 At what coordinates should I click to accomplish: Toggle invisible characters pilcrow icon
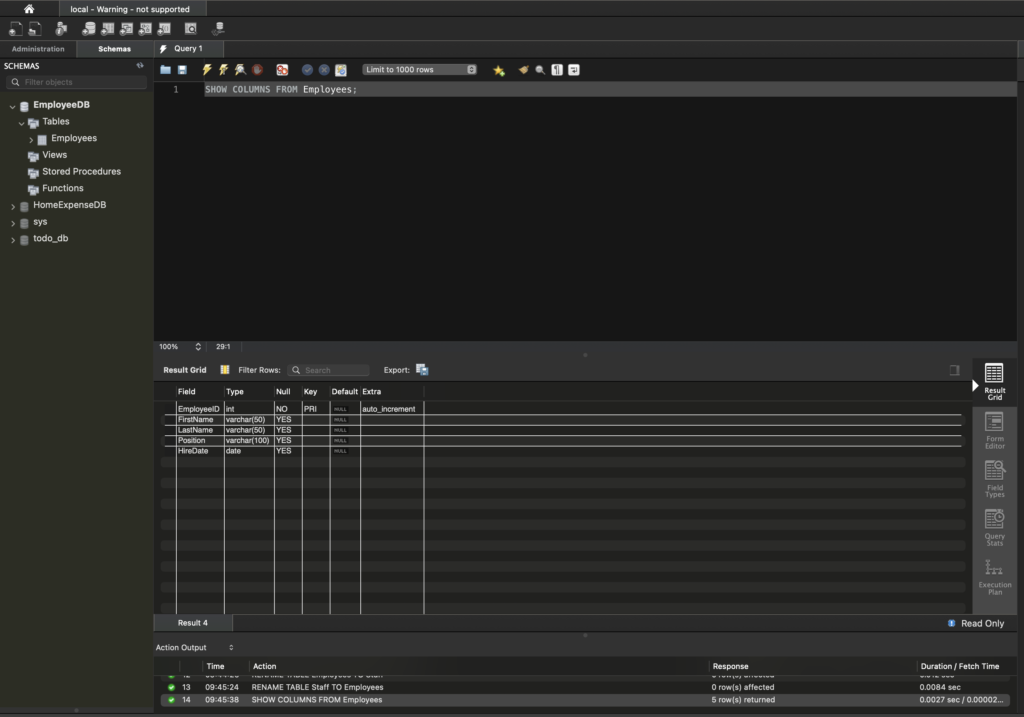(x=557, y=70)
